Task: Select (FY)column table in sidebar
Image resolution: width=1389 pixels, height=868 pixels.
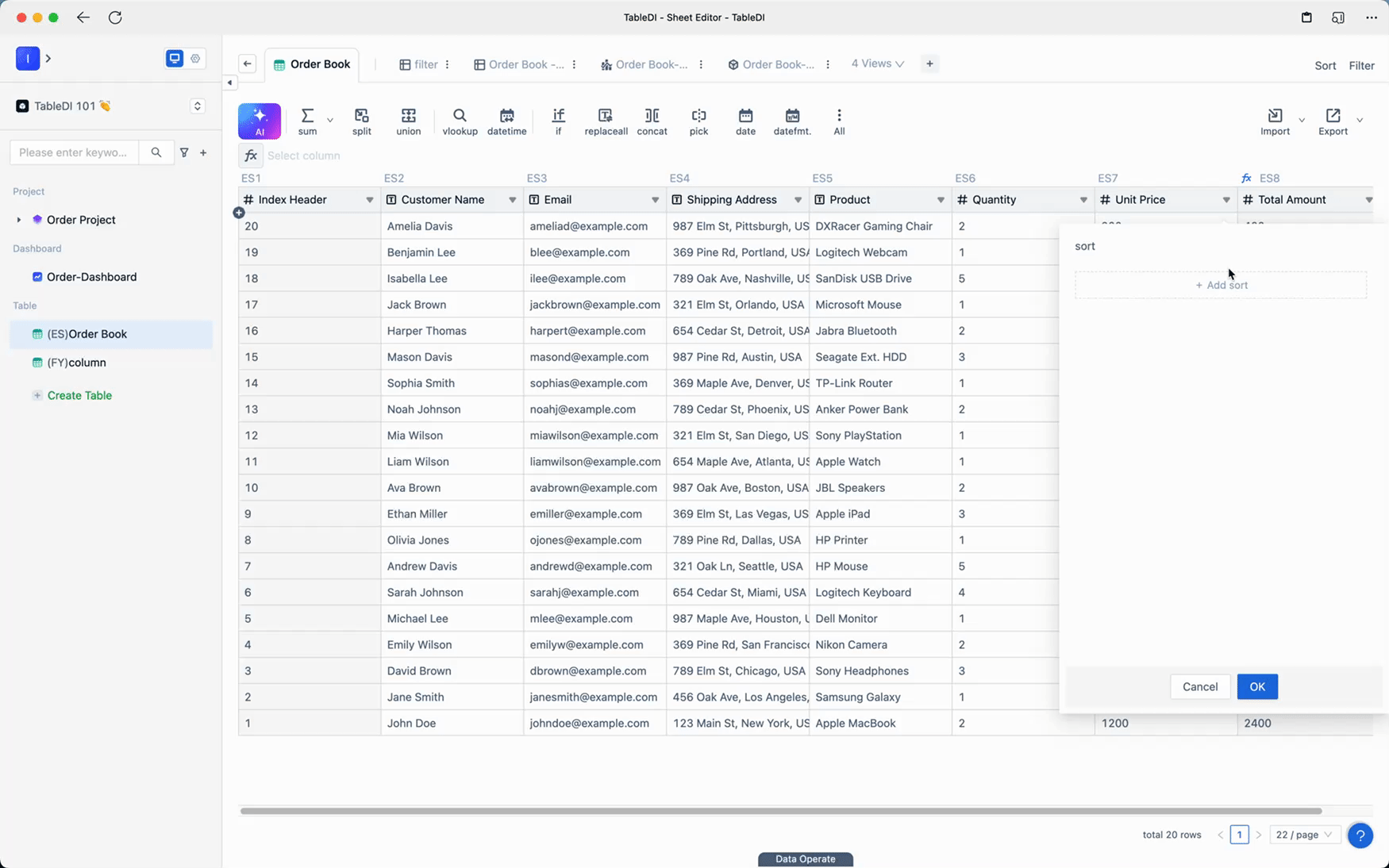Action: point(111,363)
